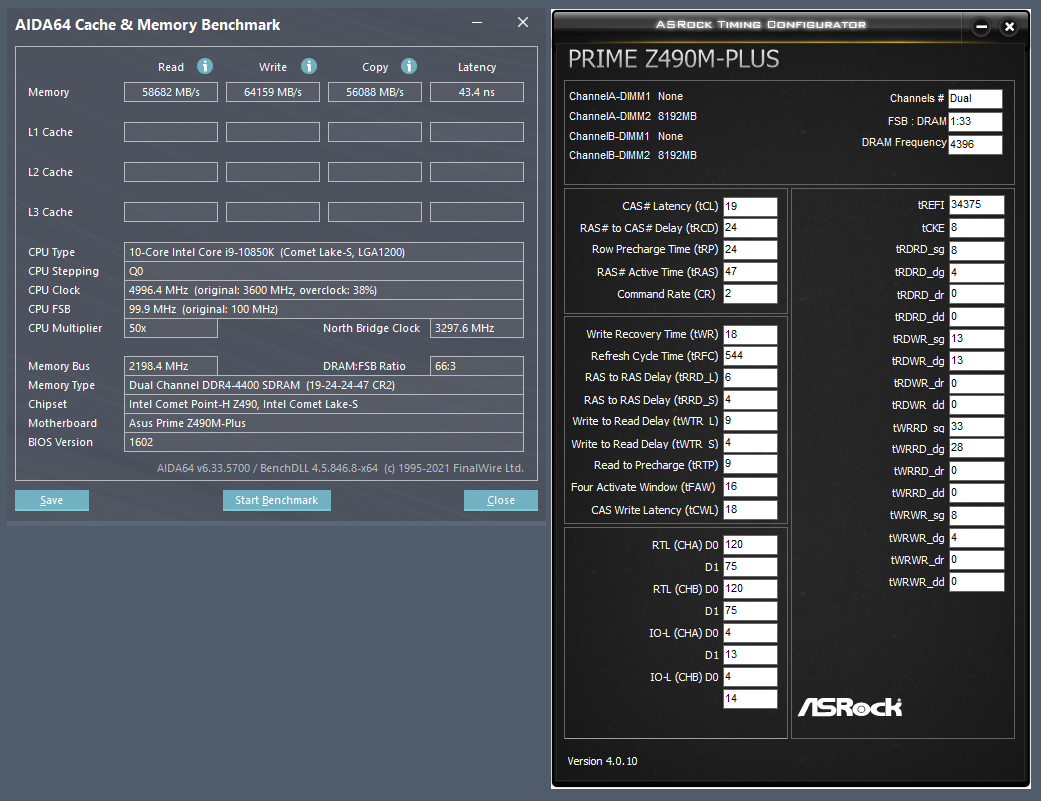Click the tWTR_L field
The width and height of the screenshot is (1041, 801).
[750, 421]
